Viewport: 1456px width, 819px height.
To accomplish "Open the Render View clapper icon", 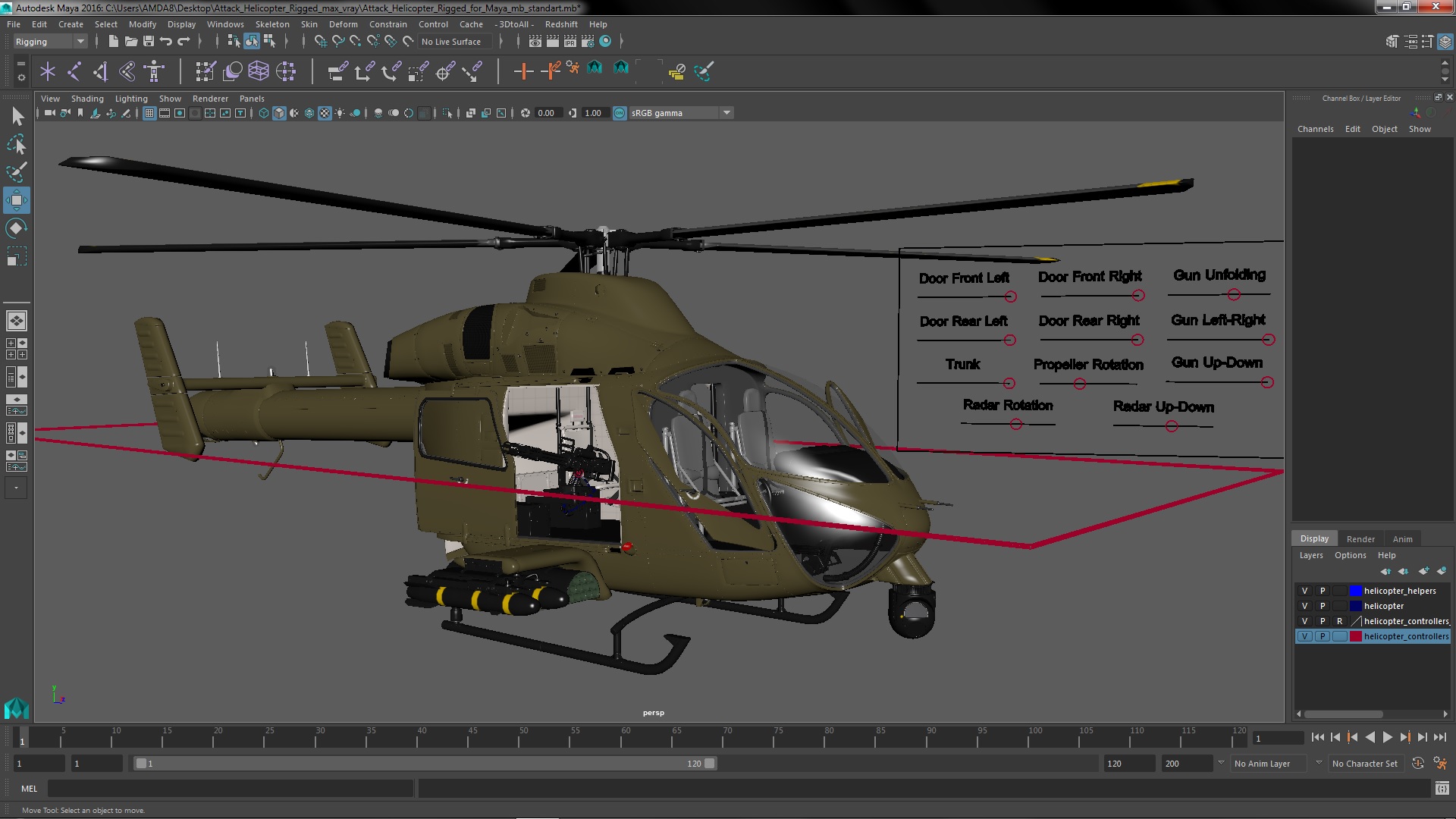I will pos(535,42).
